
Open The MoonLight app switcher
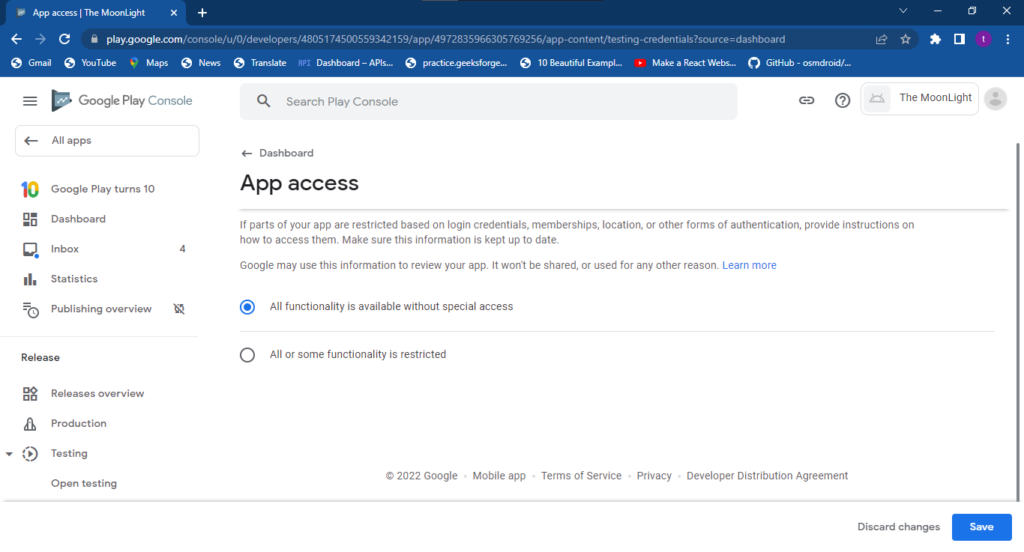(920, 99)
